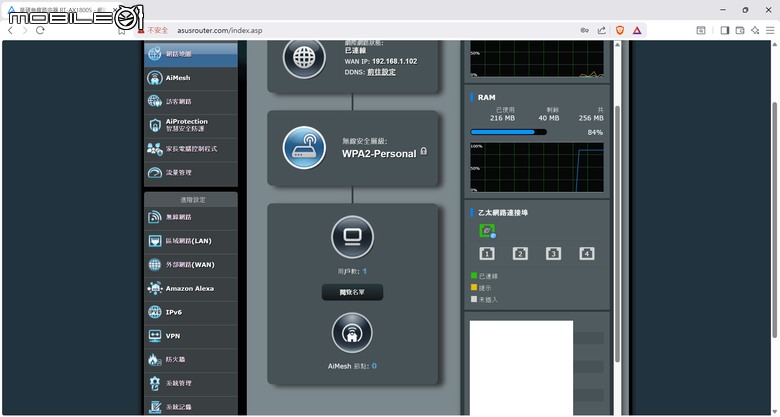Click the Brave Rewards triangle icon
Image resolution: width=780 pixels, height=417 pixels.
pos(637,30)
